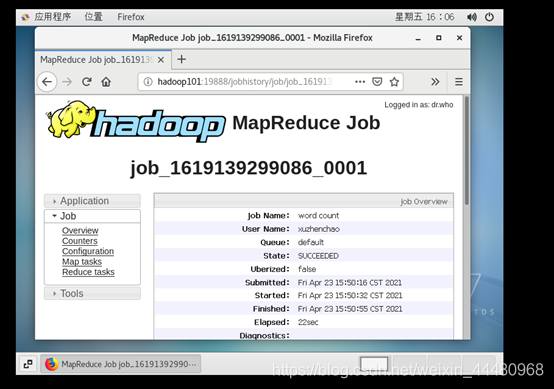Click the Started time 15:50:32 value
Viewport: 554px width, 389px height.
pyautogui.click(x=350, y=295)
